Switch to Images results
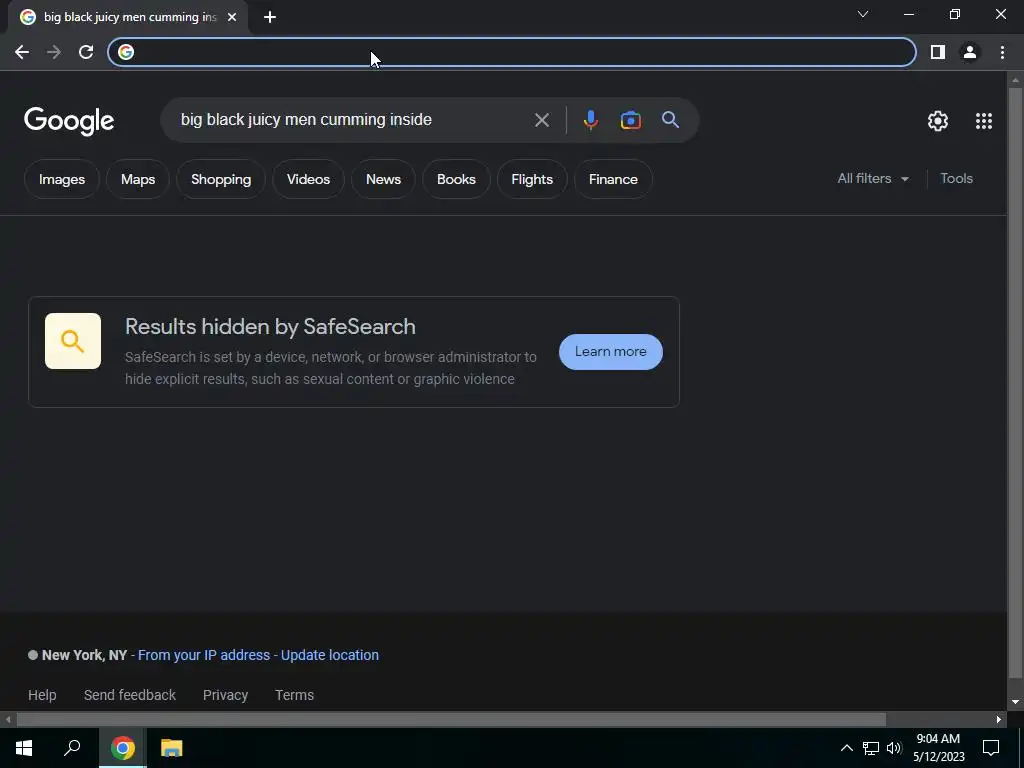1024x768 pixels. point(62,179)
